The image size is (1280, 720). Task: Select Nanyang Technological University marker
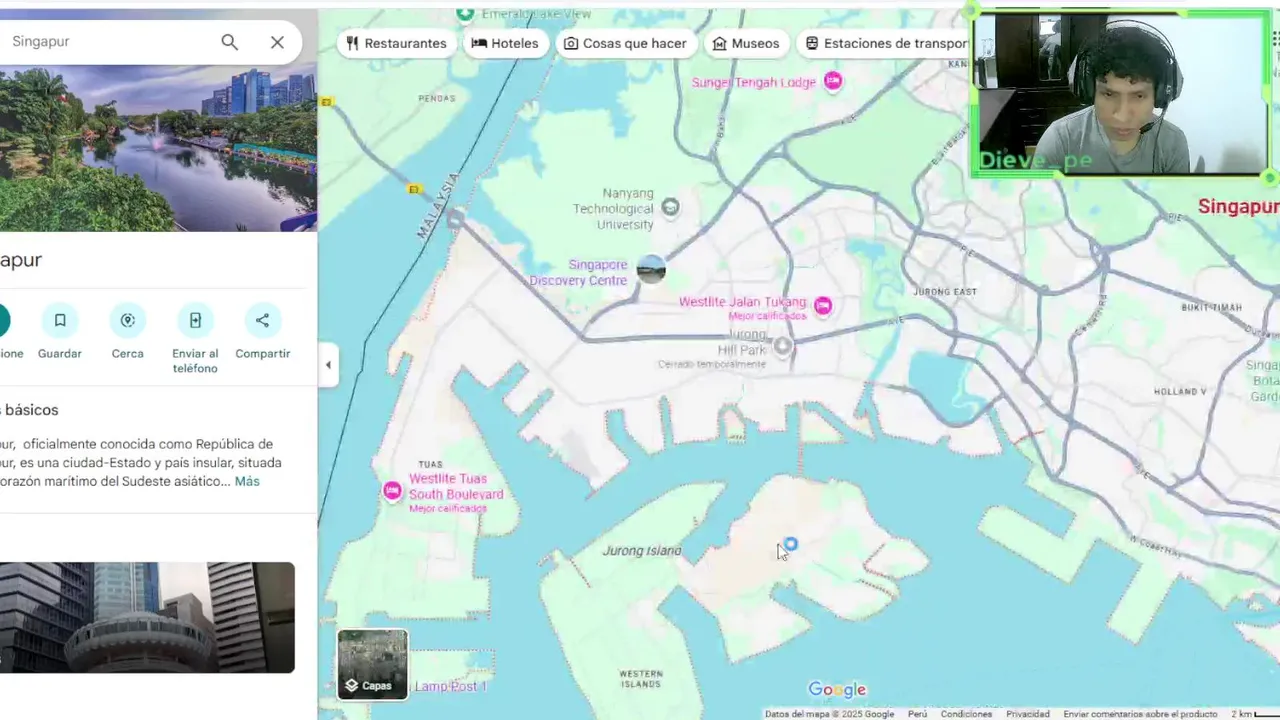(x=671, y=207)
